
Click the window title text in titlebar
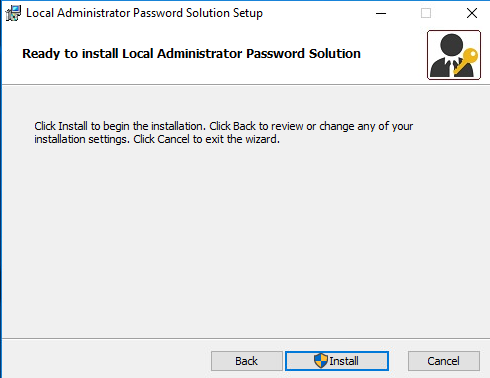[144, 13]
